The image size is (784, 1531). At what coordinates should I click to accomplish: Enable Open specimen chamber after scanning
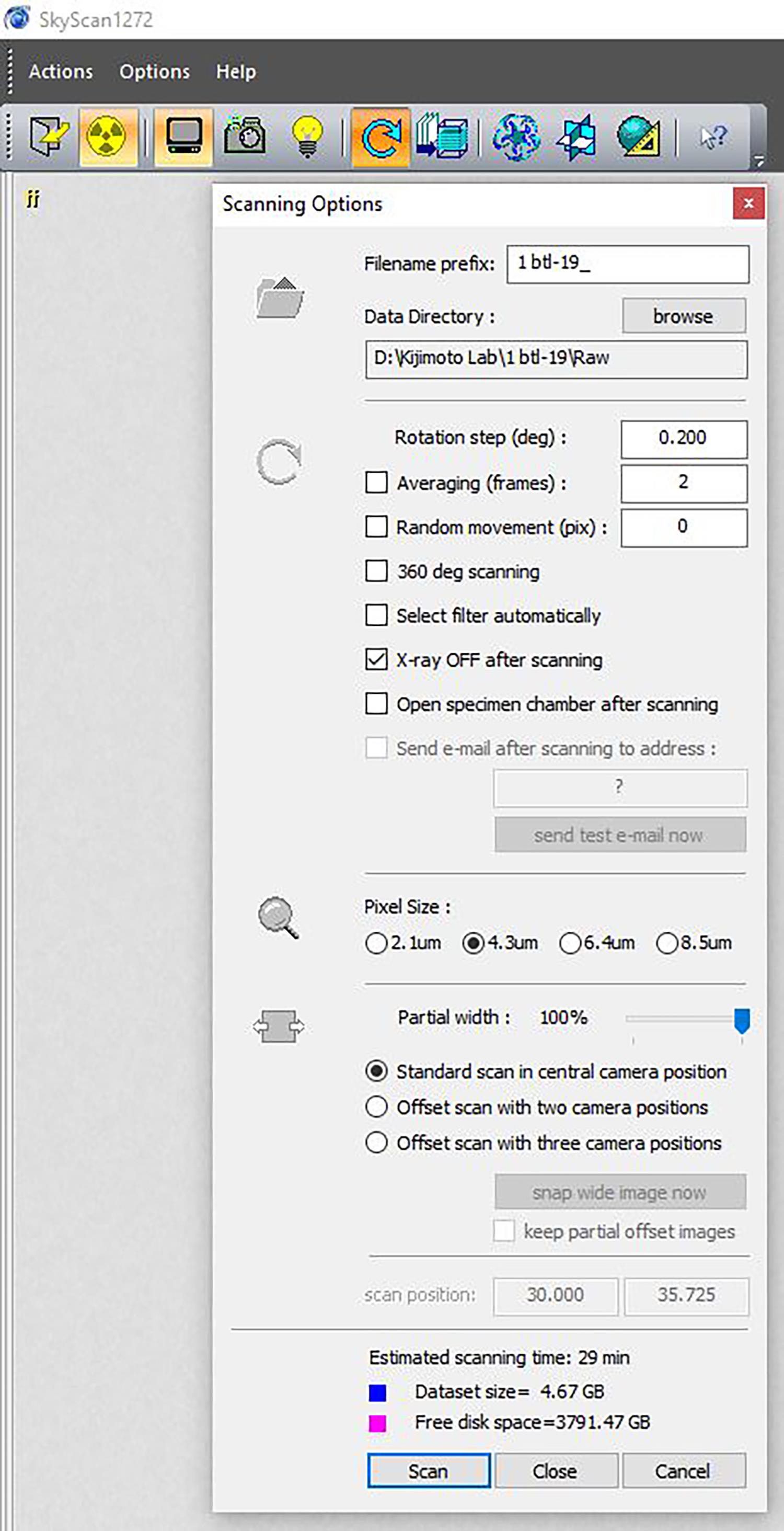point(376,704)
